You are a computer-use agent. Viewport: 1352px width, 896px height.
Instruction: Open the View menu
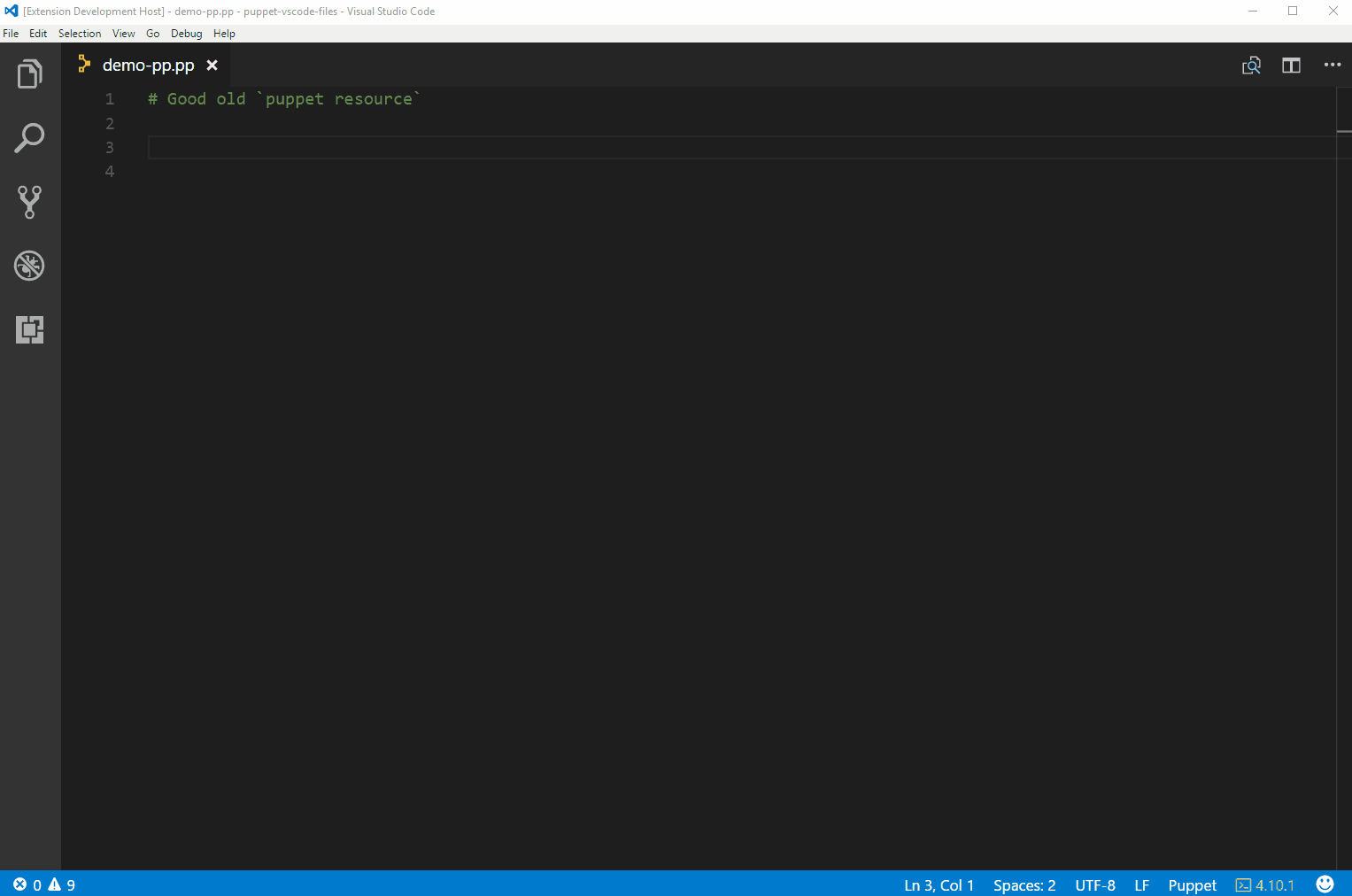click(124, 34)
